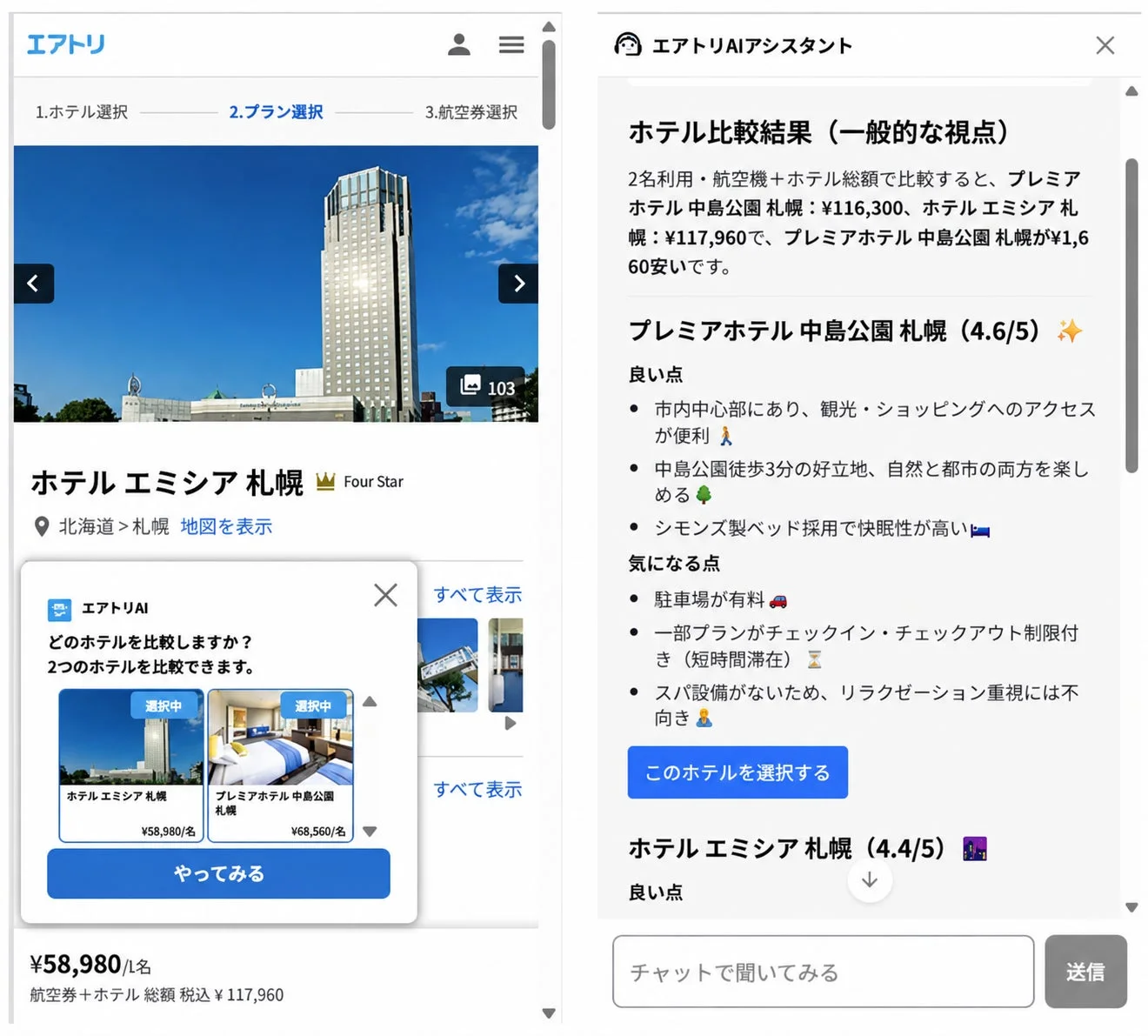Focus the チャットで聞いてみる input field
This screenshot has width=1148, height=1036.
pos(823,972)
